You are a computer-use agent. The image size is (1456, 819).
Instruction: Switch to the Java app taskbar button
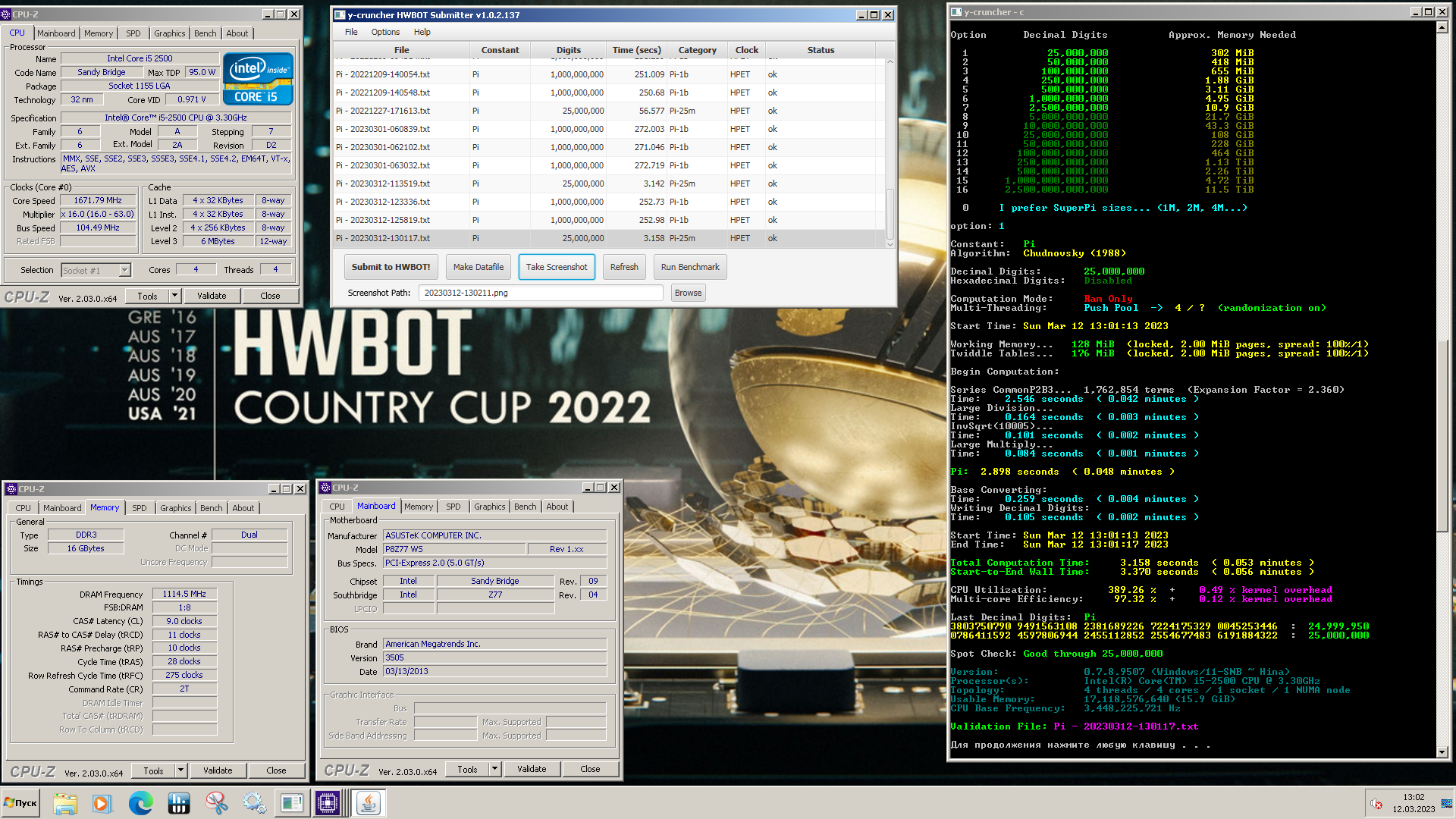coord(368,803)
